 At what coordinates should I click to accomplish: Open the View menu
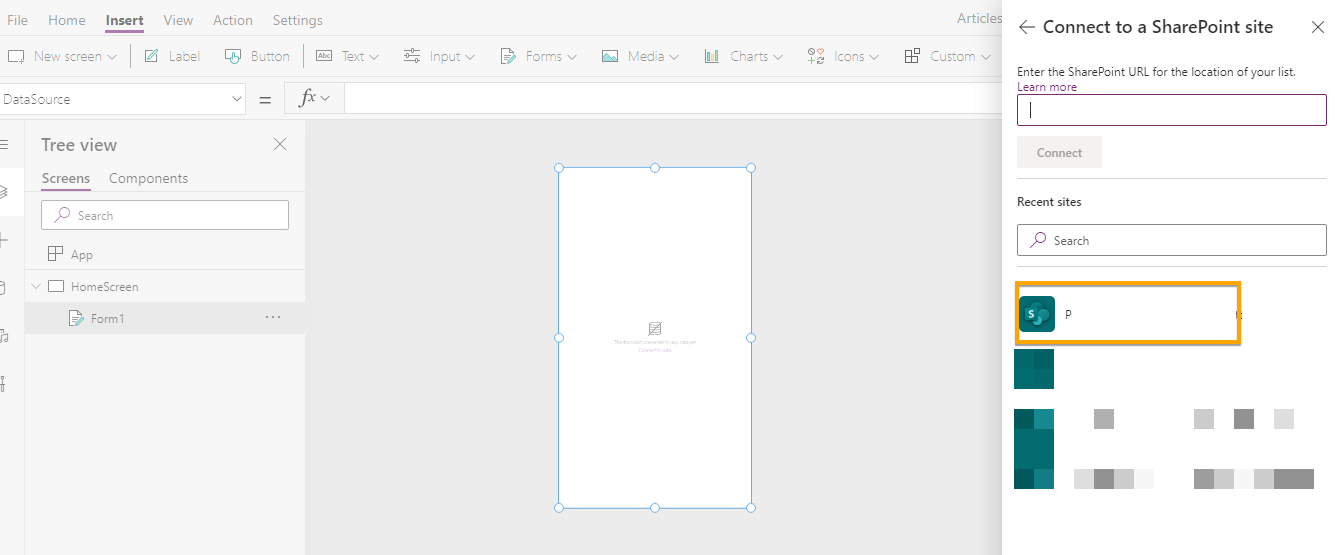tap(178, 20)
